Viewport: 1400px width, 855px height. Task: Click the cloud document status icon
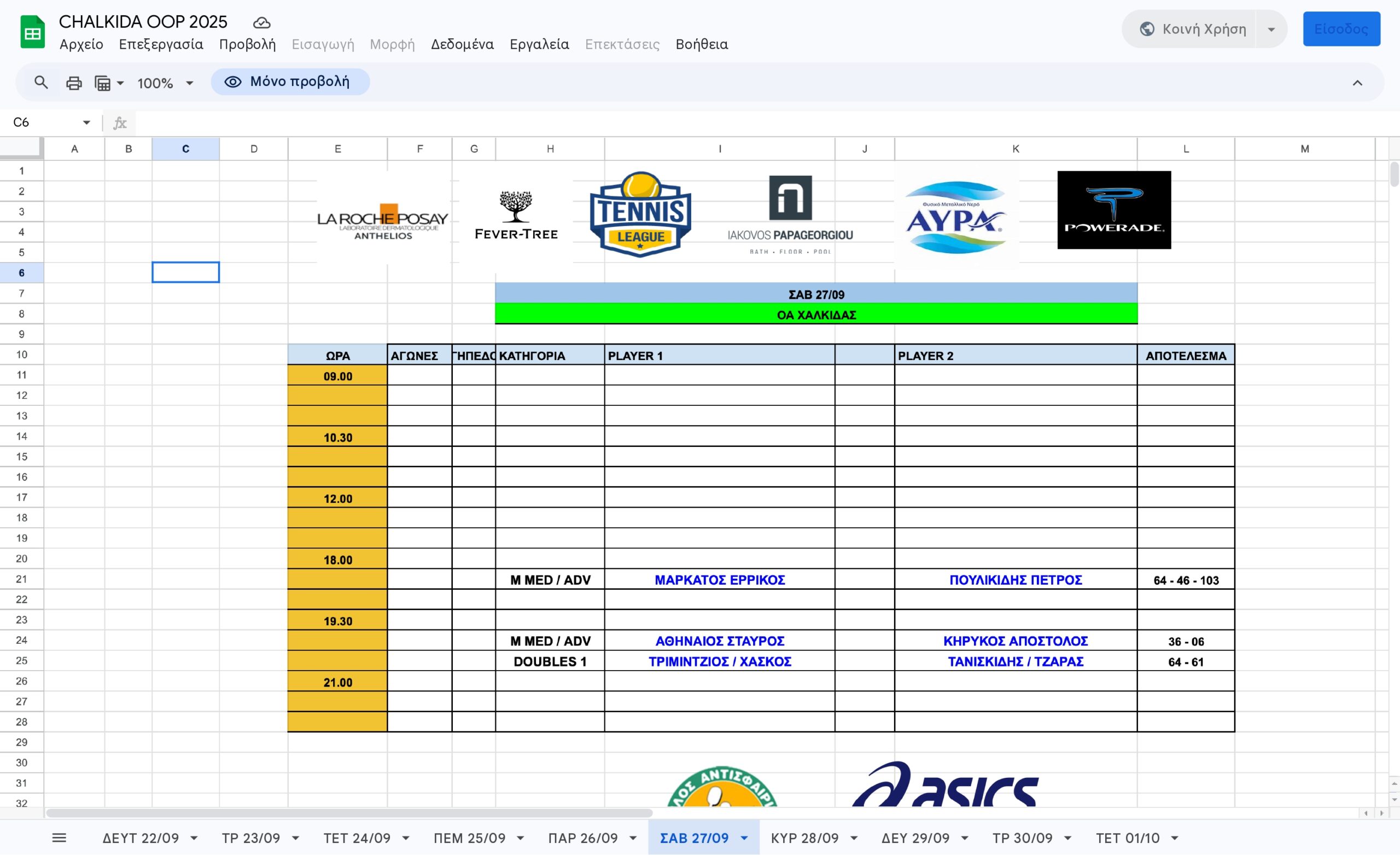(261, 23)
